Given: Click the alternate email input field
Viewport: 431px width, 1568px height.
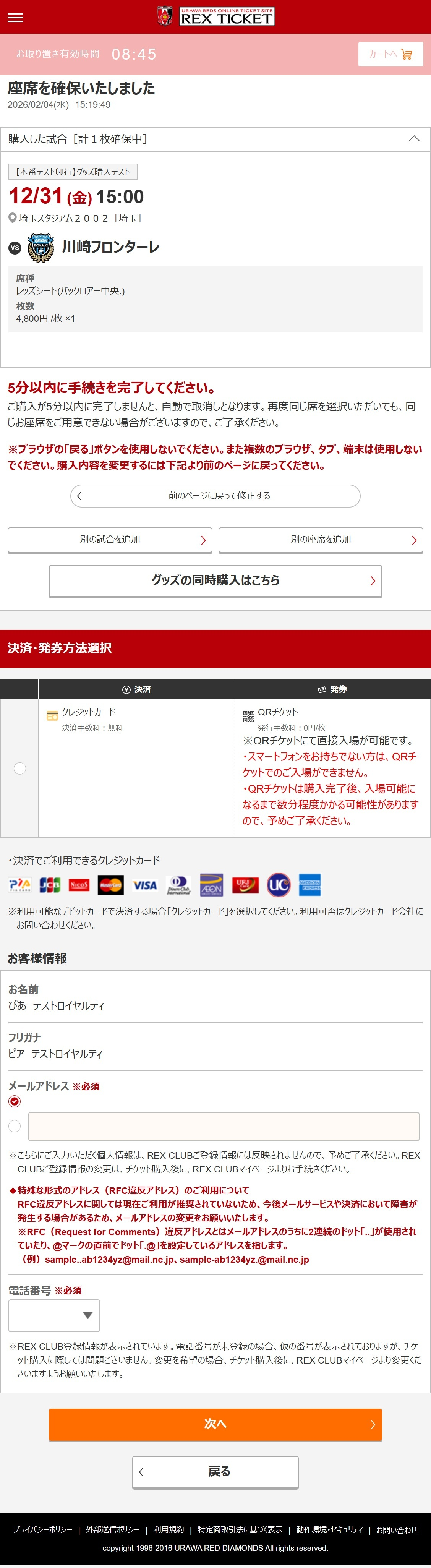Looking at the screenshot, I should click(224, 1126).
